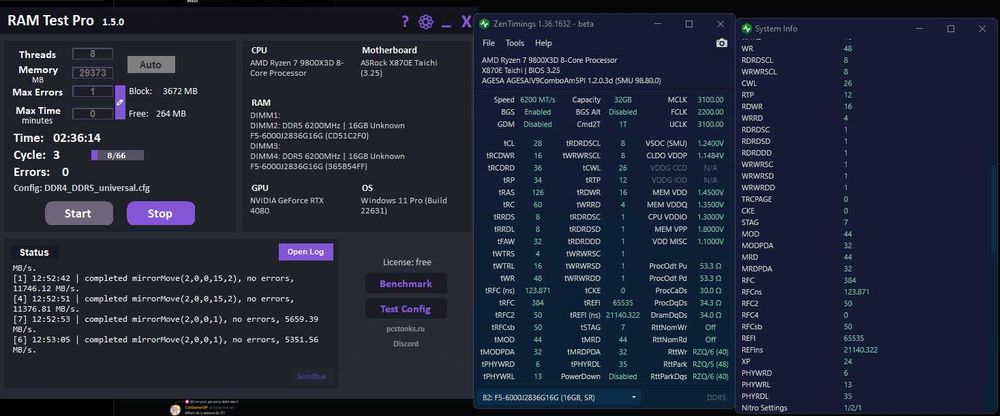Click the XP row in System Info

pyautogui.click(x=865, y=361)
